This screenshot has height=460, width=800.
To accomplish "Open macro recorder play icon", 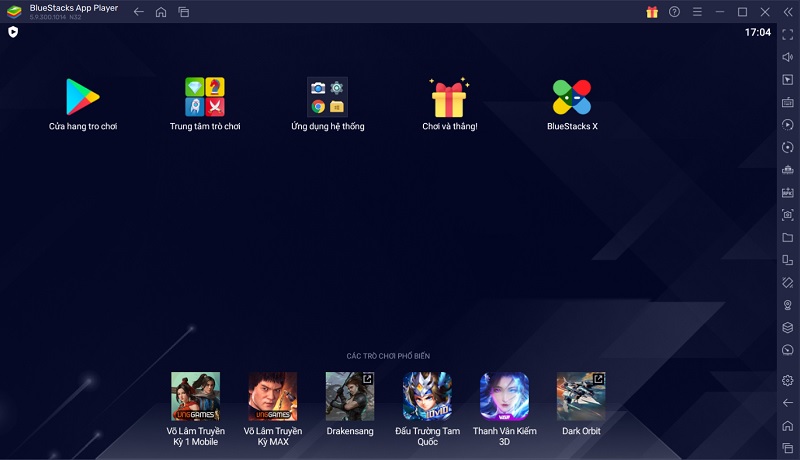I will click(x=788, y=124).
